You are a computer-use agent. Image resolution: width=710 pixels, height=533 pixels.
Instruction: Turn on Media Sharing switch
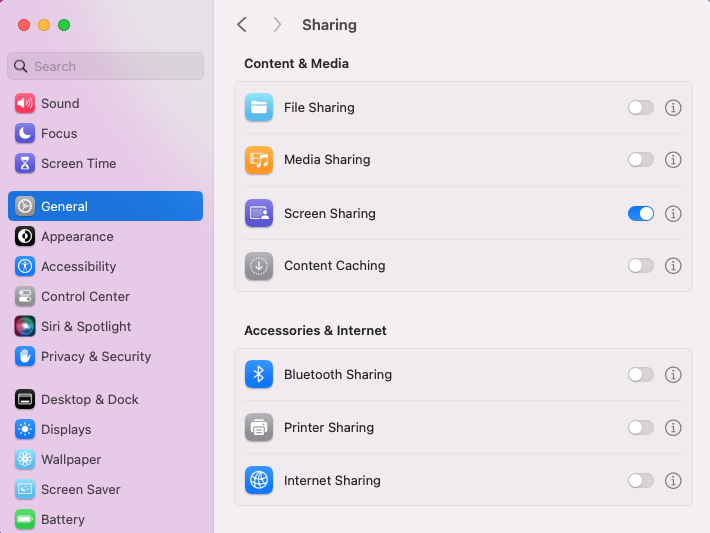(641, 160)
